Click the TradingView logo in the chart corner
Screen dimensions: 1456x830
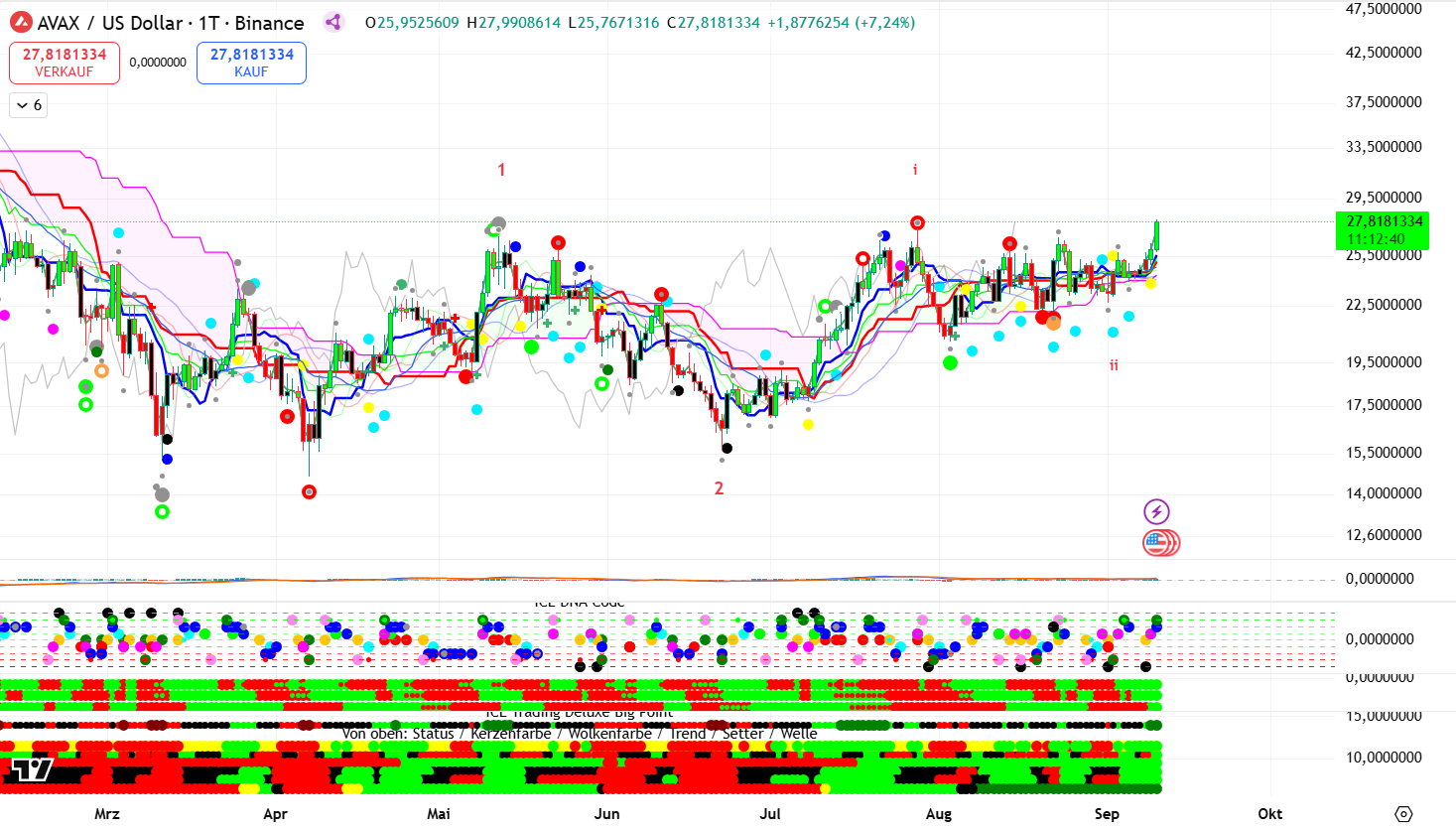click(x=32, y=769)
